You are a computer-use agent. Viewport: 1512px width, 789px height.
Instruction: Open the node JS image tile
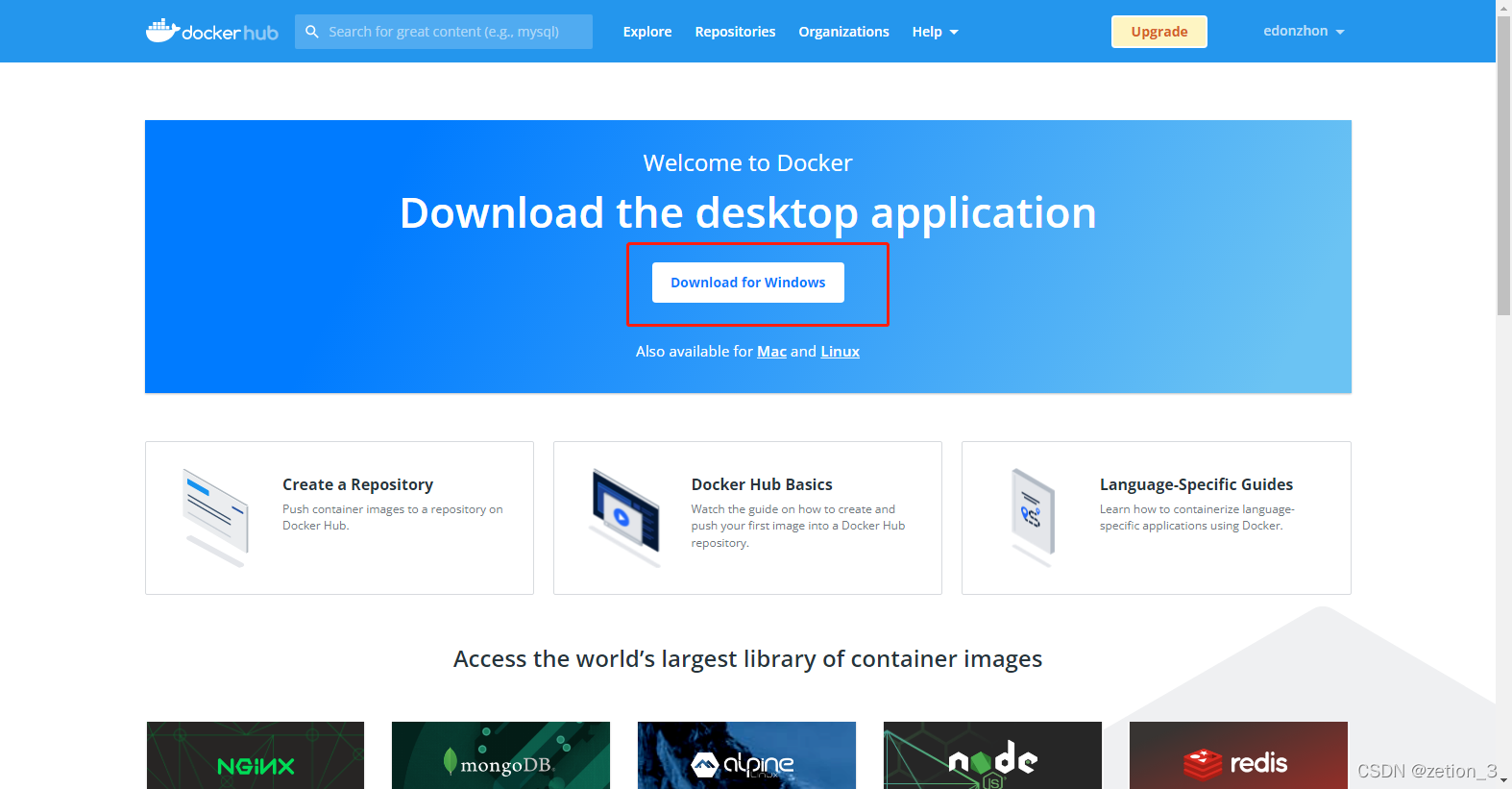click(x=992, y=755)
